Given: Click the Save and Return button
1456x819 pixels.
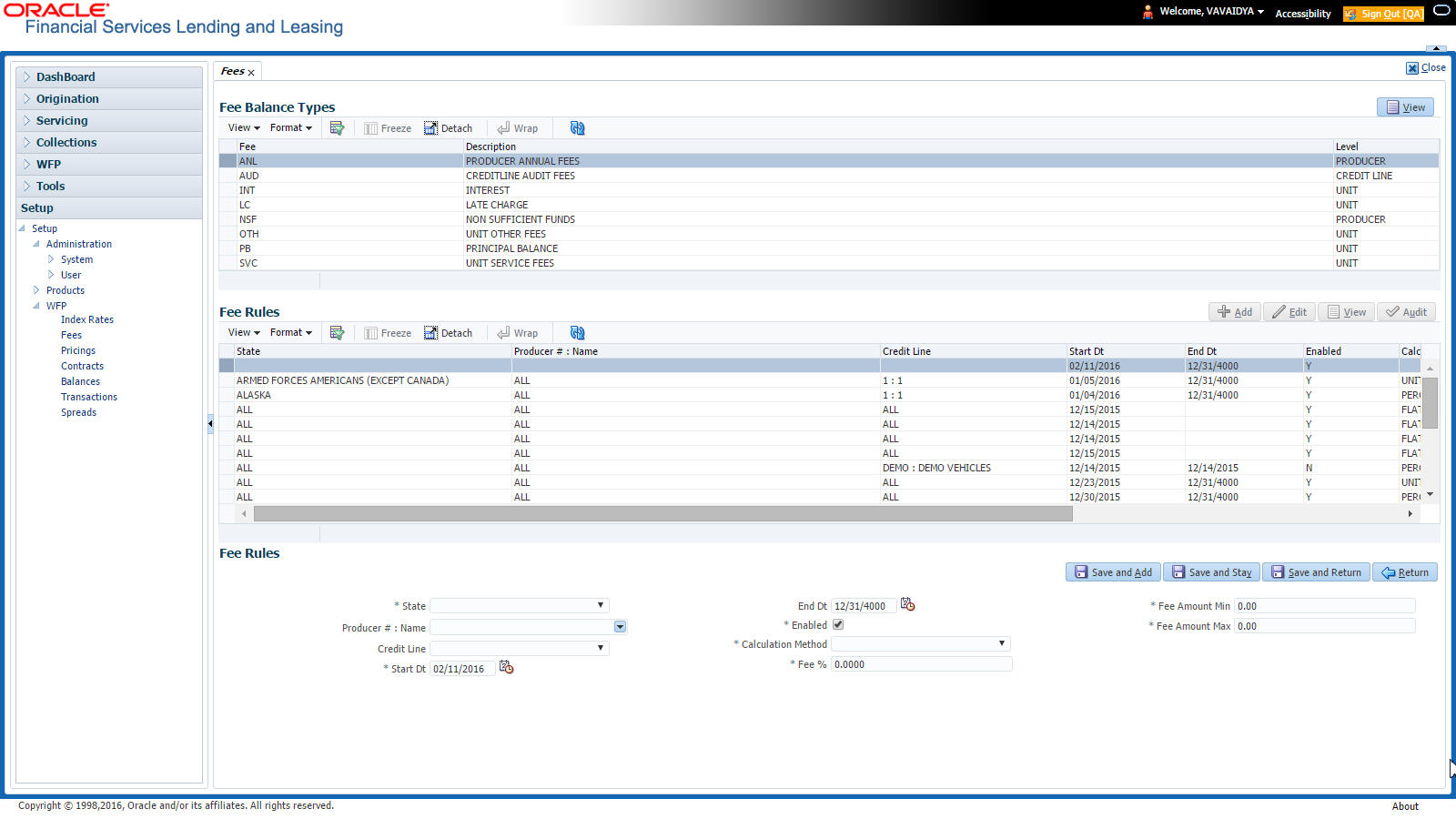Looking at the screenshot, I should [1316, 572].
